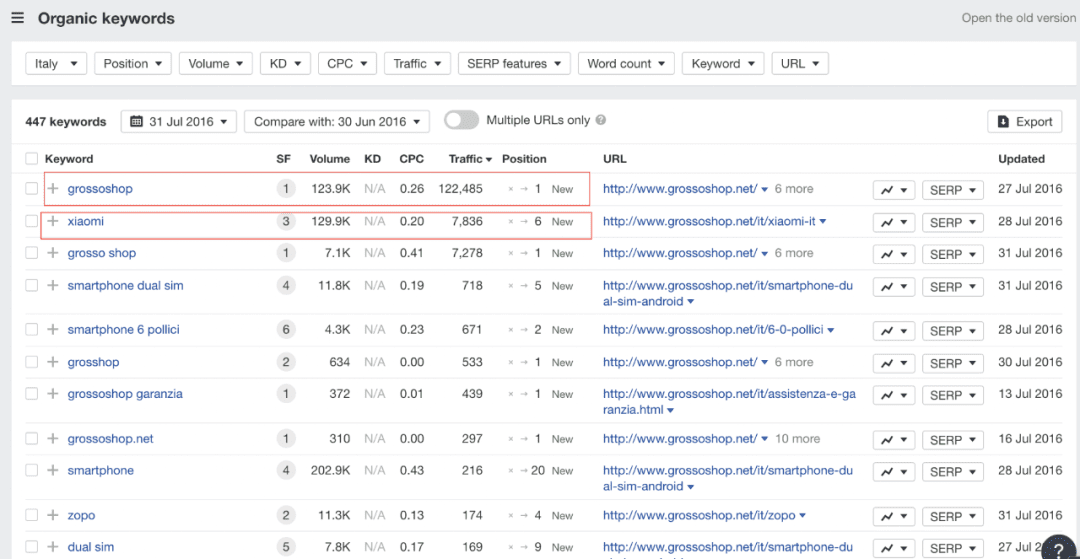This screenshot has height=559, width=1080.
Task: Click plus icon next to grosshop
Action: [53, 362]
